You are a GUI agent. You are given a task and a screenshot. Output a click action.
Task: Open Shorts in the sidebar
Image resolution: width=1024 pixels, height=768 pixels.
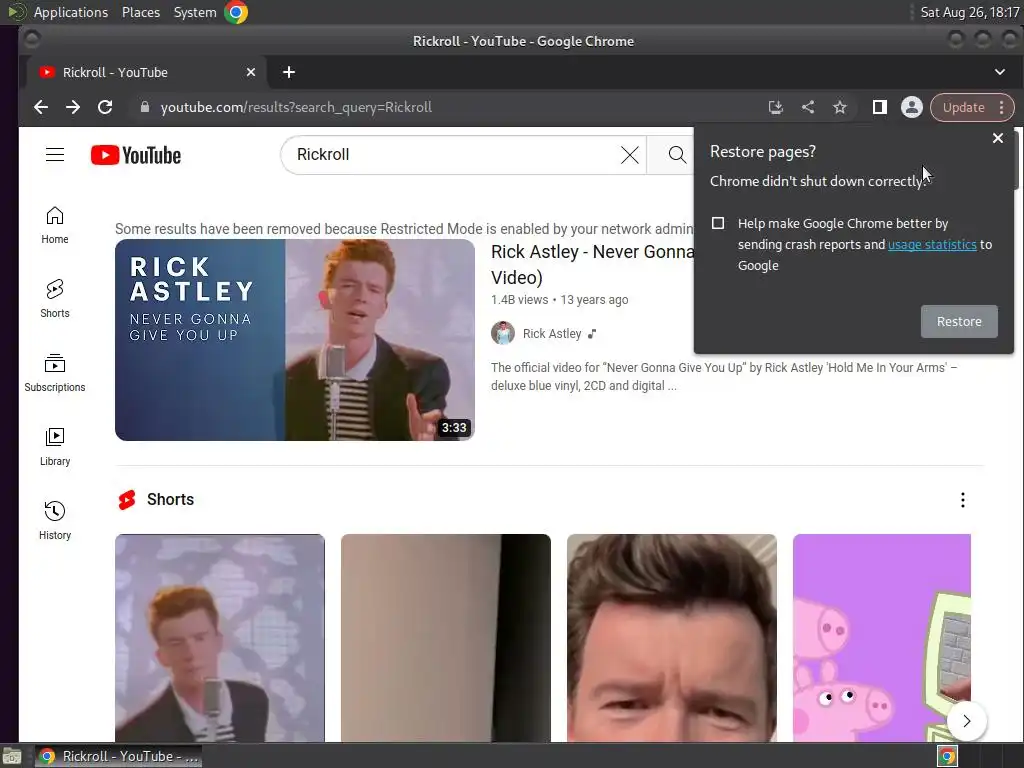click(x=55, y=299)
